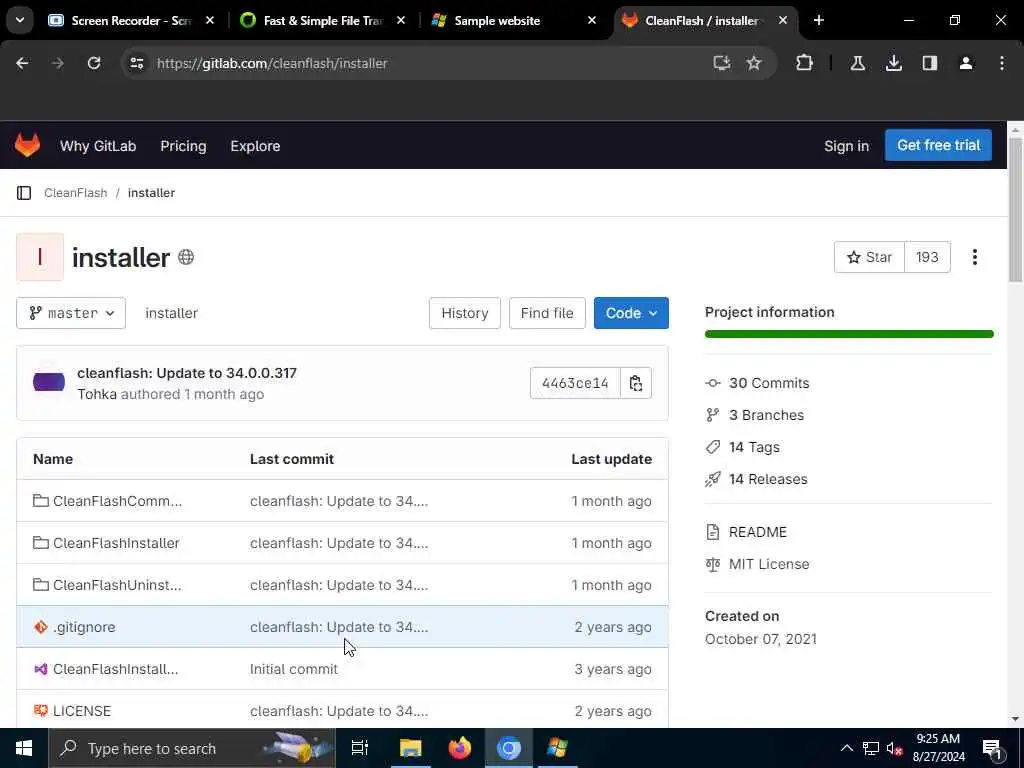This screenshot has width=1024, height=768.
Task: Toggle the GitLab sidebar panel icon
Action: point(24,193)
